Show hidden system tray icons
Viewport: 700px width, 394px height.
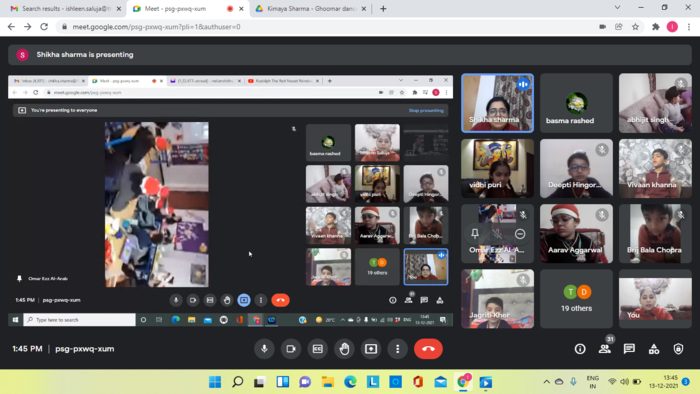(x=546, y=382)
